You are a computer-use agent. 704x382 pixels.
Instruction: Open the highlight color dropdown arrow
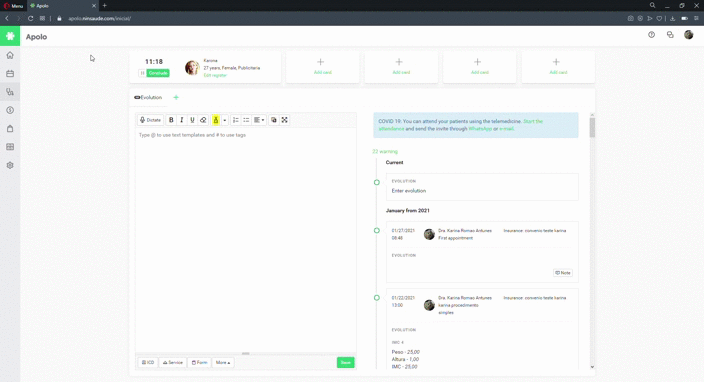tap(224, 120)
